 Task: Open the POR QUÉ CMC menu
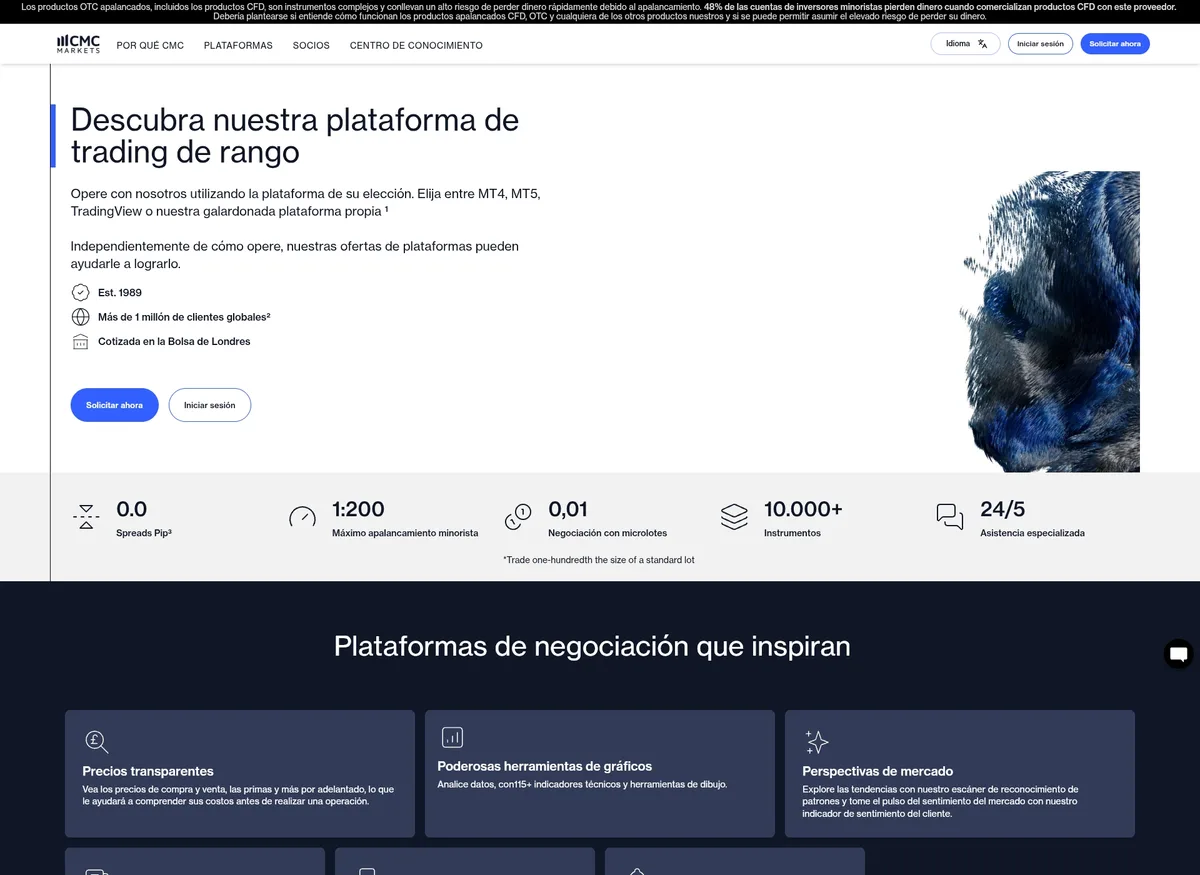pos(150,45)
